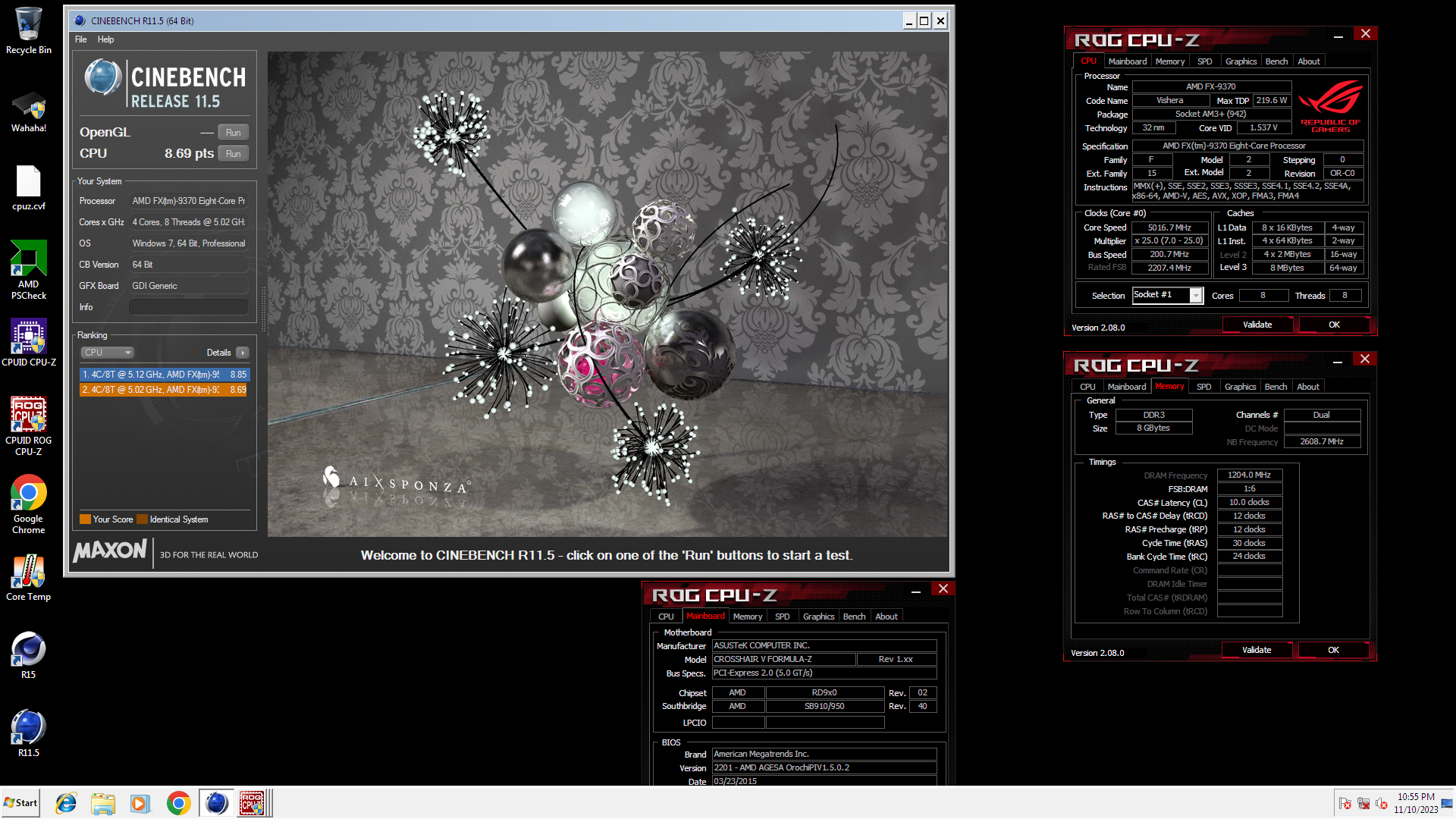
Task: Click the volume tray icon
Action: [x=1382, y=803]
